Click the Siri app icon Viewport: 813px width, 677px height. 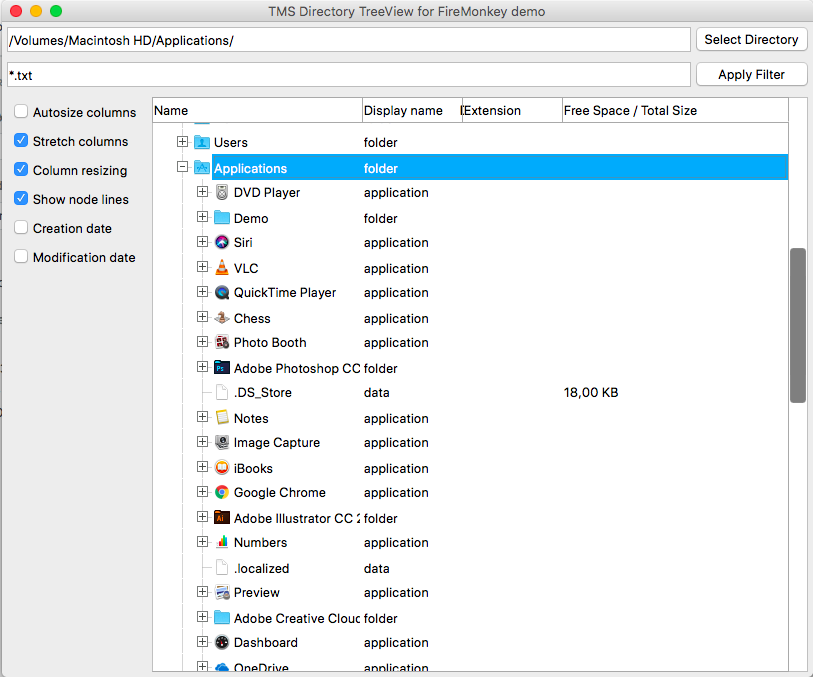tap(222, 242)
